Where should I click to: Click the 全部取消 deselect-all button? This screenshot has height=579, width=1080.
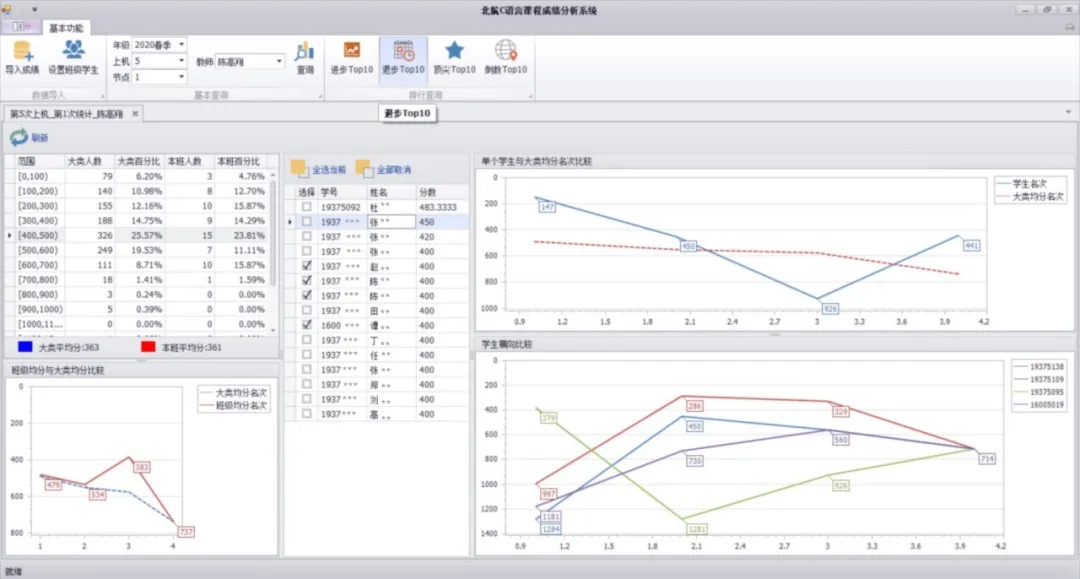pyautogui.click(x=384, y=170)
